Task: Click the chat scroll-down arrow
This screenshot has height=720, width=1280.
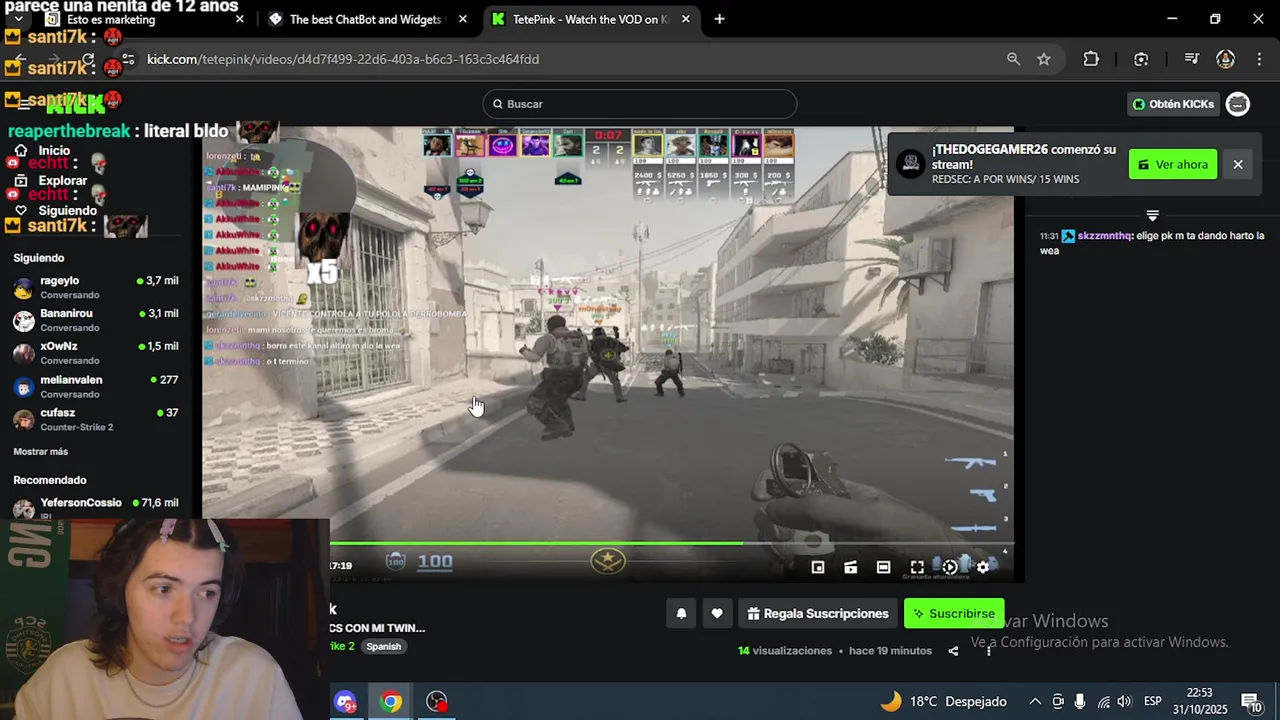Action: click(1152, 215)
